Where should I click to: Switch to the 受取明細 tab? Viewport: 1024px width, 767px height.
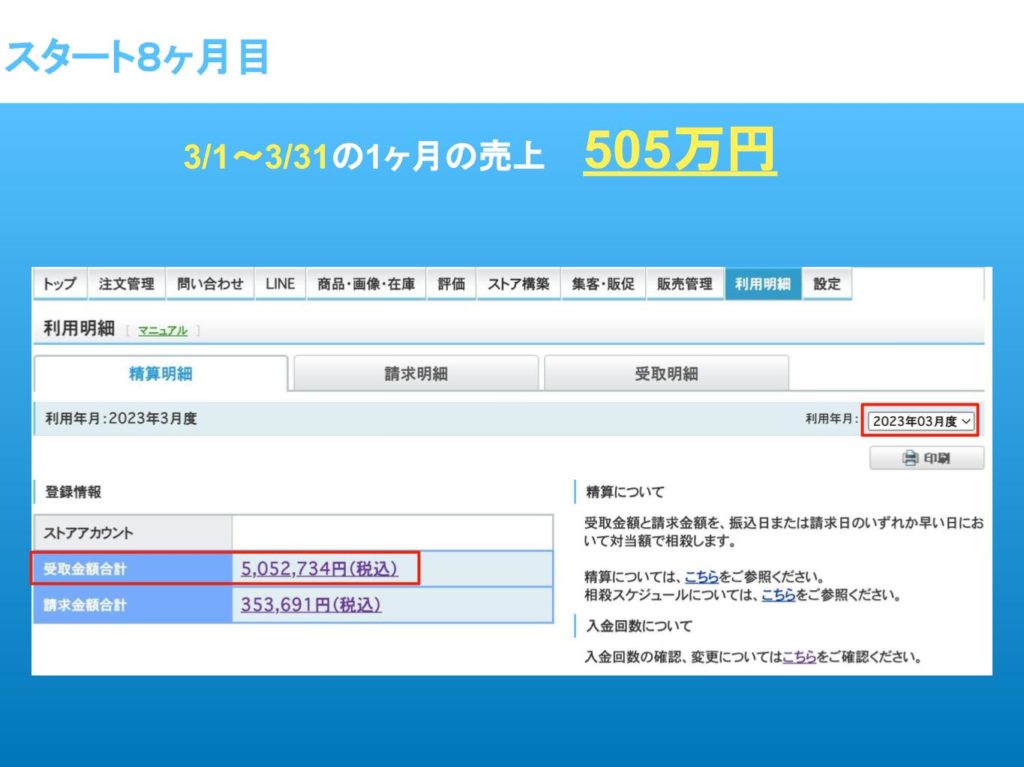[666, 374]
